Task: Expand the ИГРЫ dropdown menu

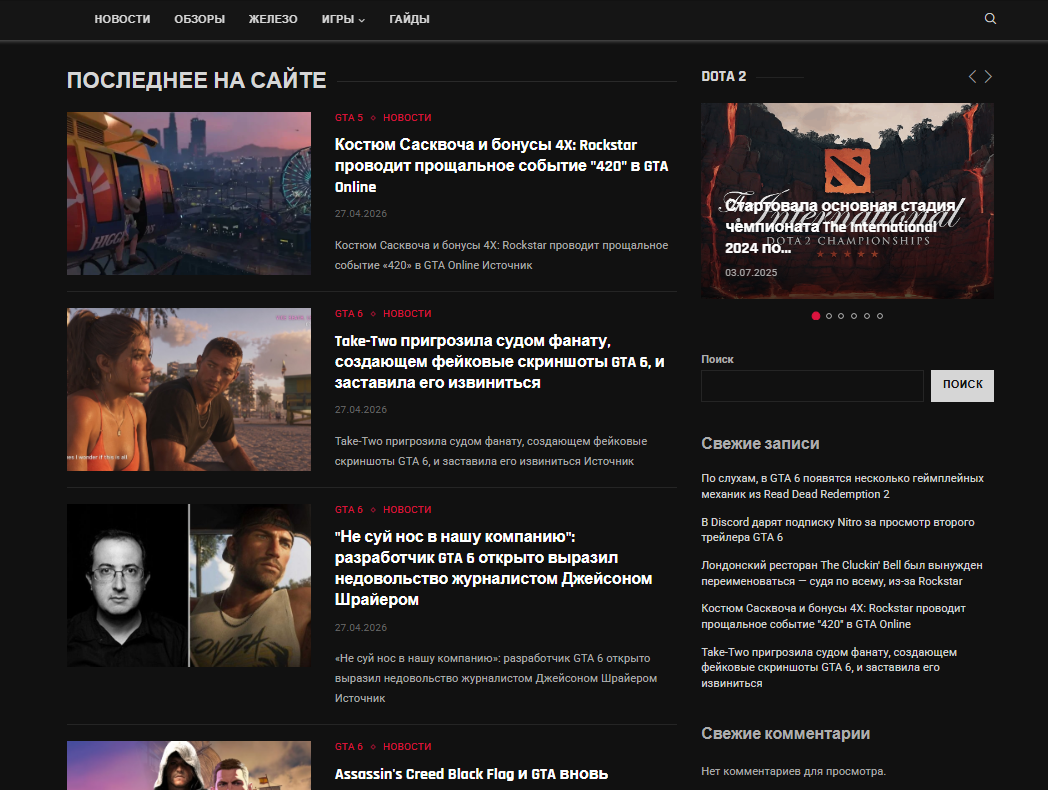Action: click(x=343, y=19)
